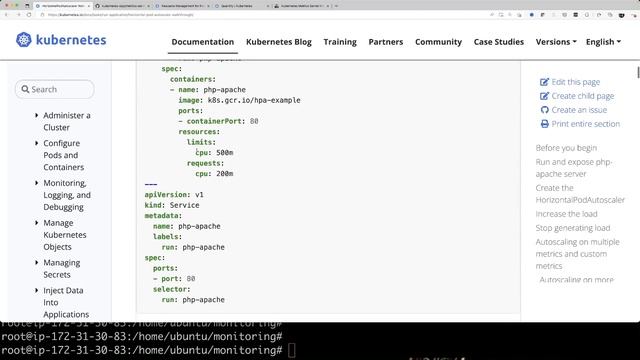640x360 pixels.
Task: Switch to the Kubernetes Metrics Server browser tab
Action: point(301,6)
